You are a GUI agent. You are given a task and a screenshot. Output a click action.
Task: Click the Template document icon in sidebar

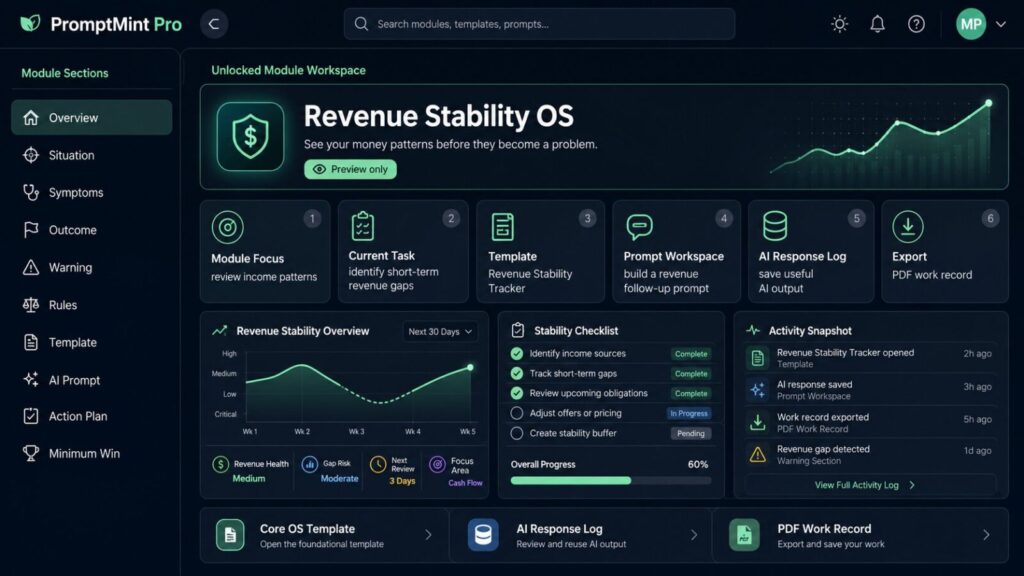(31, 342)
